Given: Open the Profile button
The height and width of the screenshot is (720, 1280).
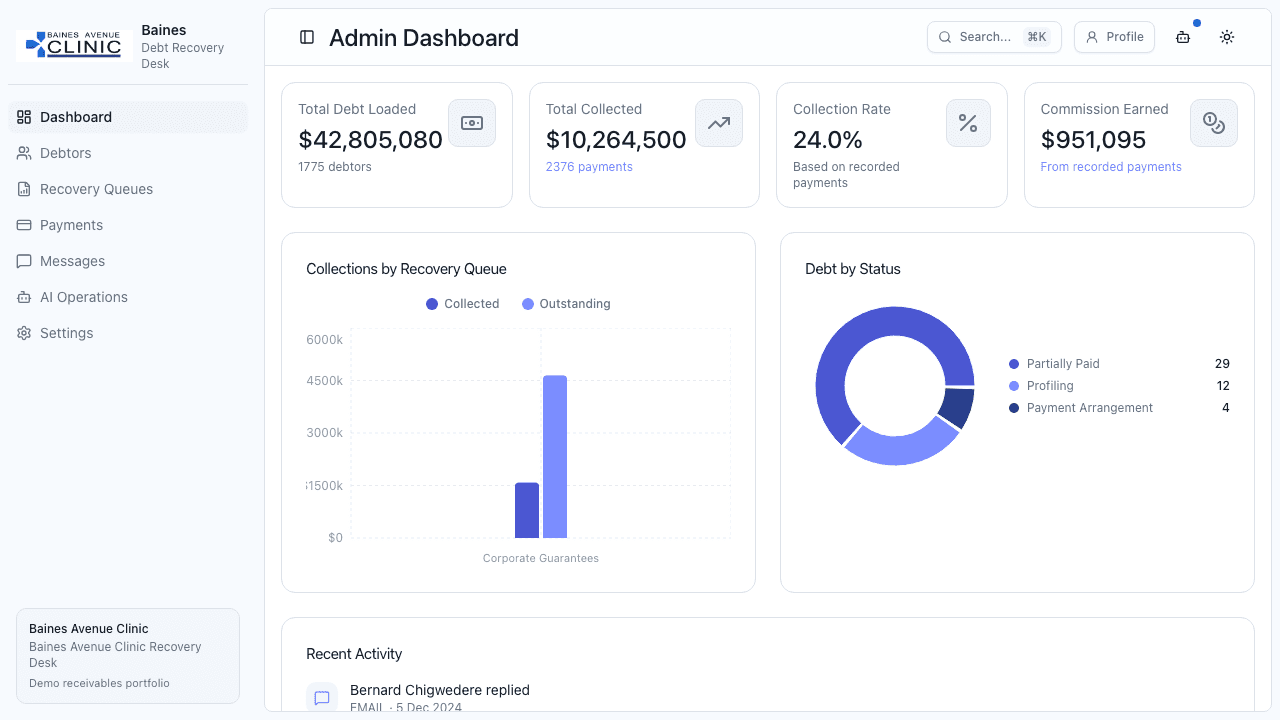Looking at the screenshot, I should pos(1114,37).
